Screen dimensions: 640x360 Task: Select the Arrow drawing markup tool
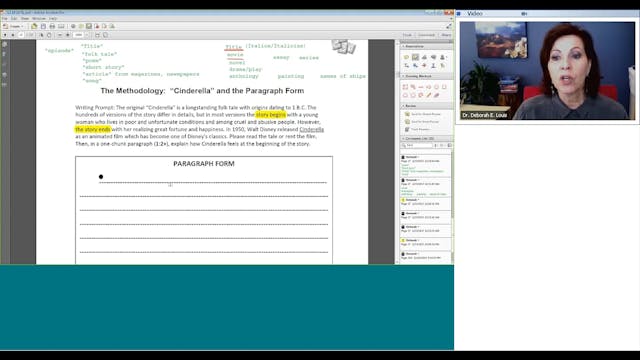click(x=429, y=87)
